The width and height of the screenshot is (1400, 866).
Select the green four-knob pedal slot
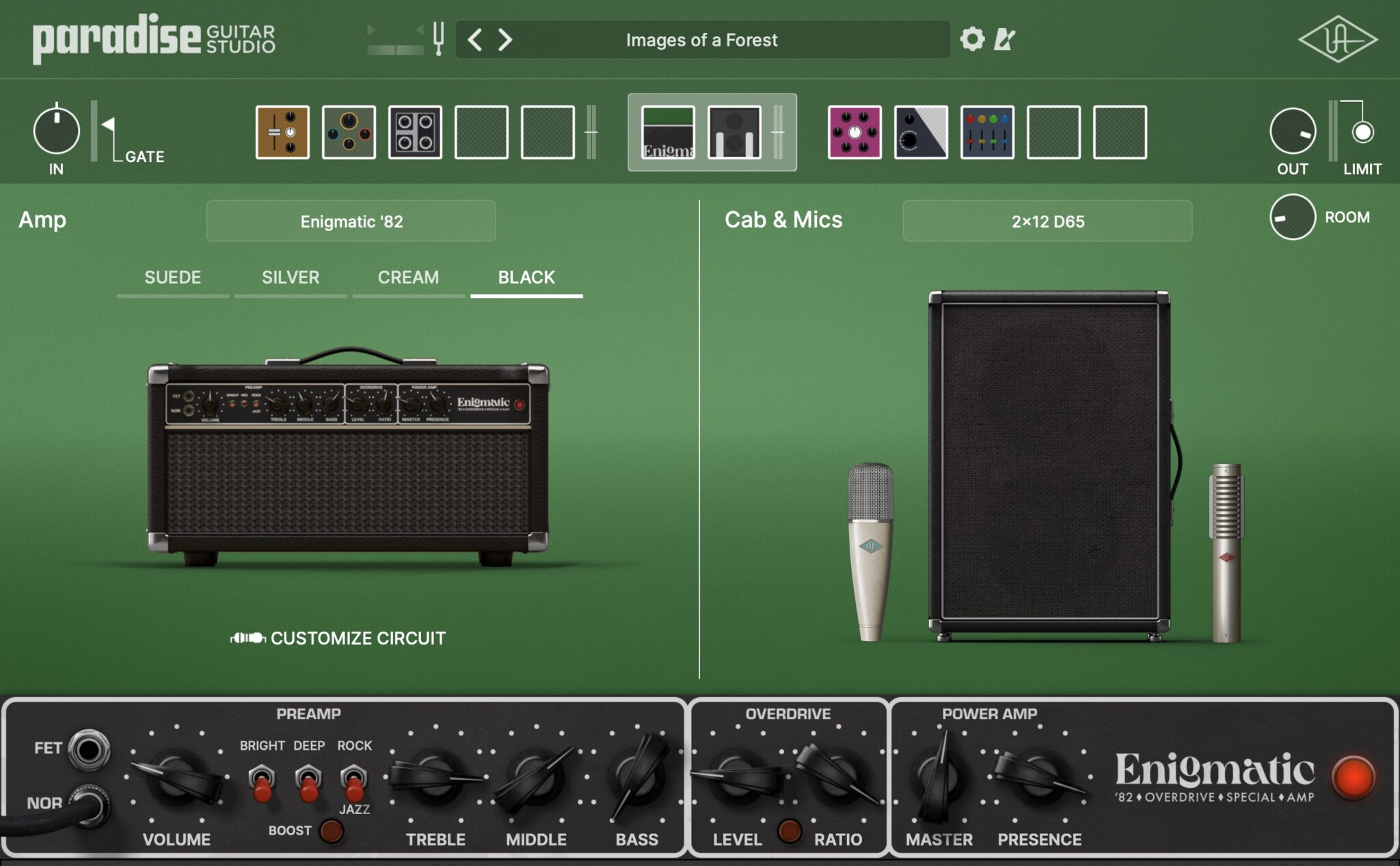coord(349,132)
